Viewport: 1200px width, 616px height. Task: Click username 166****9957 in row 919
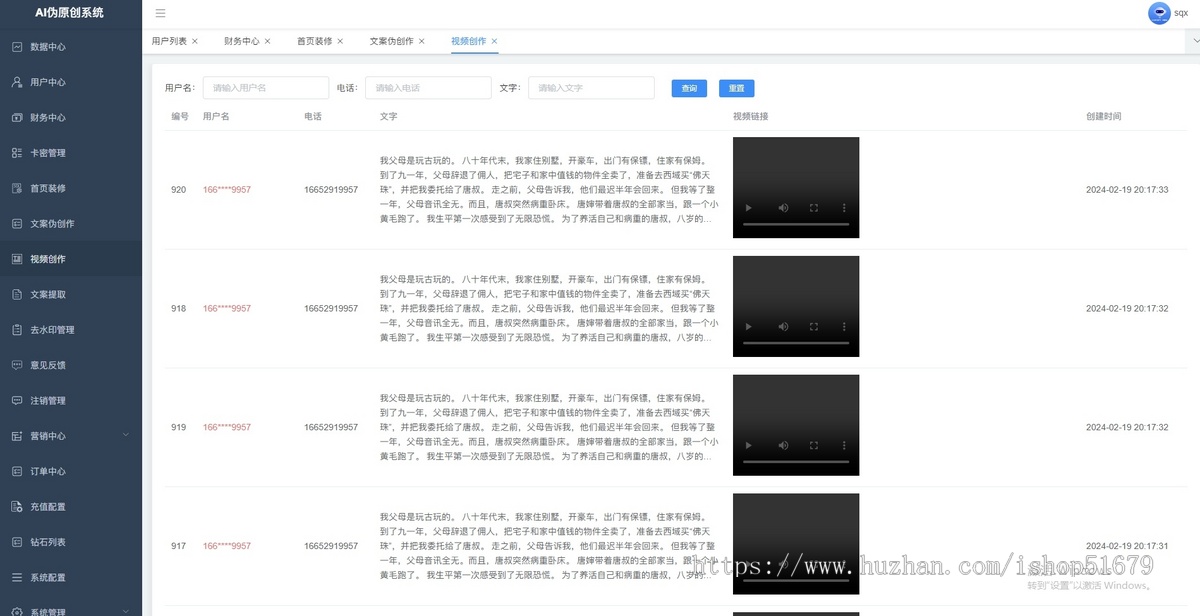(227, 427)
